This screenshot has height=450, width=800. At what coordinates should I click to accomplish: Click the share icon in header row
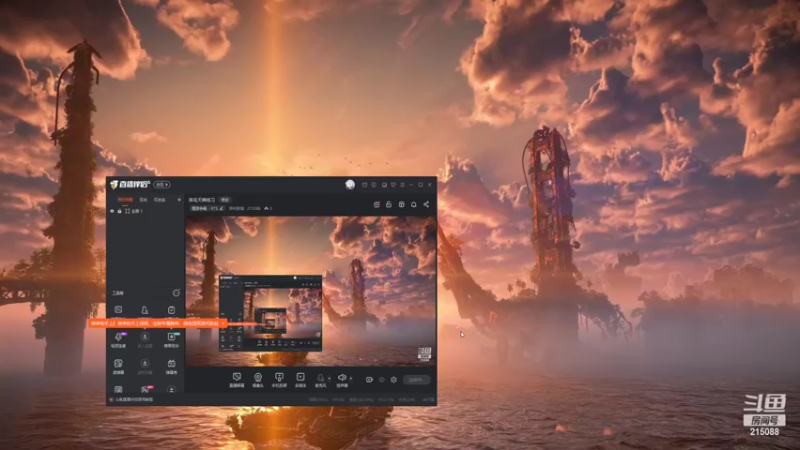click(426, 205)
